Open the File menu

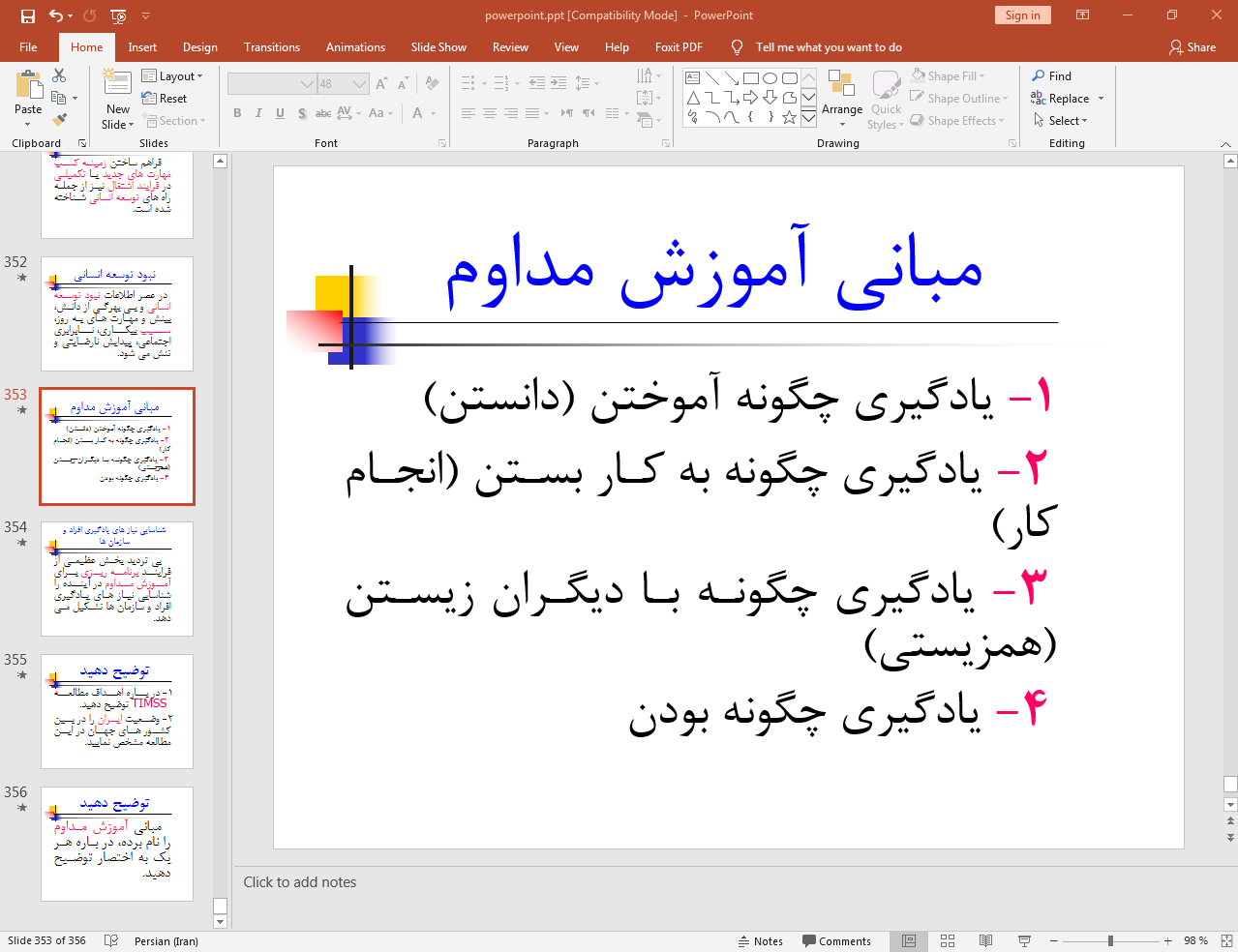28,46
